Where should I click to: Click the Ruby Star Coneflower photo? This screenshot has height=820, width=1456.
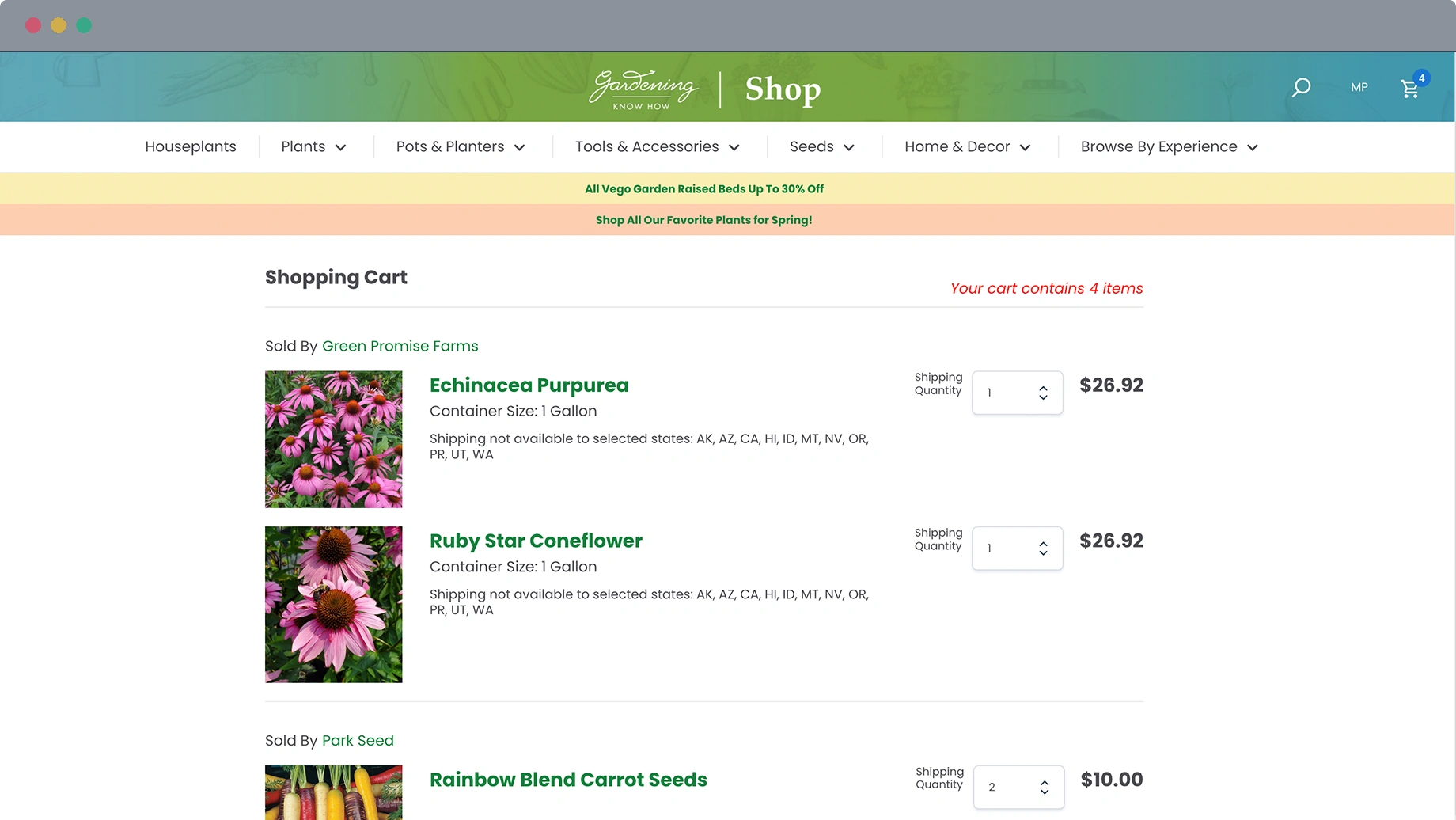[333, 605]
